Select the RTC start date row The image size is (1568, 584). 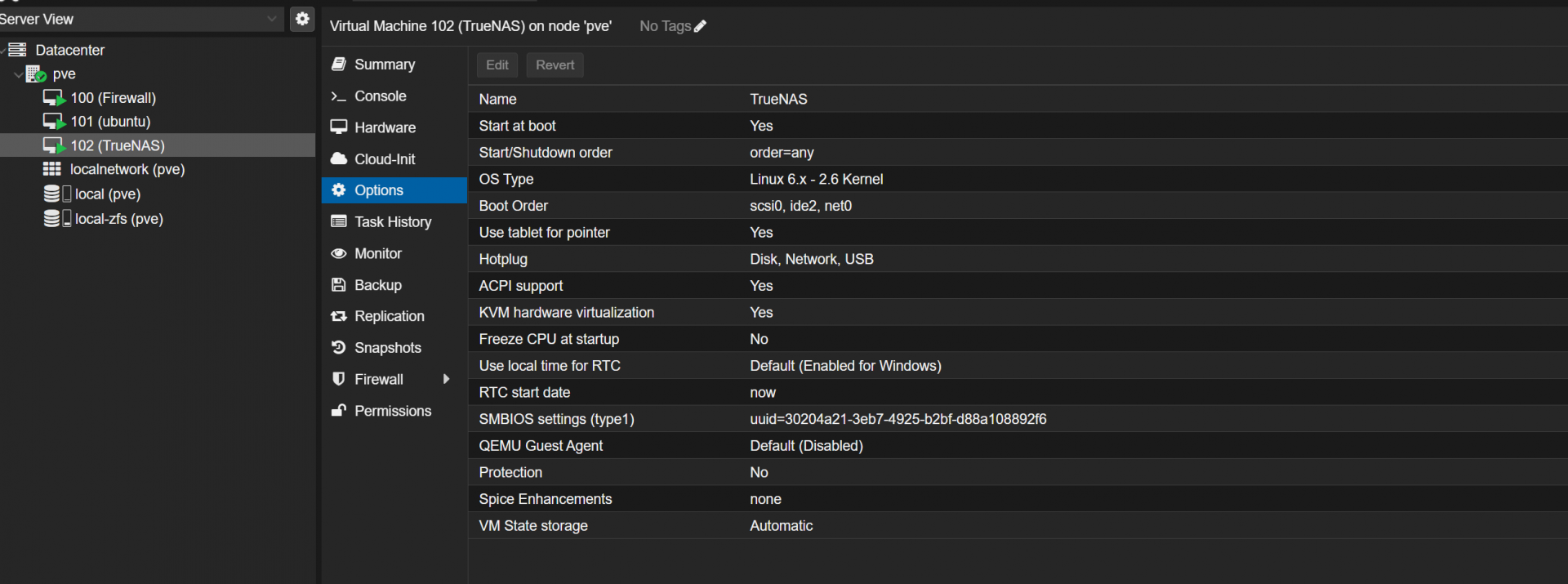point(1019,393)
